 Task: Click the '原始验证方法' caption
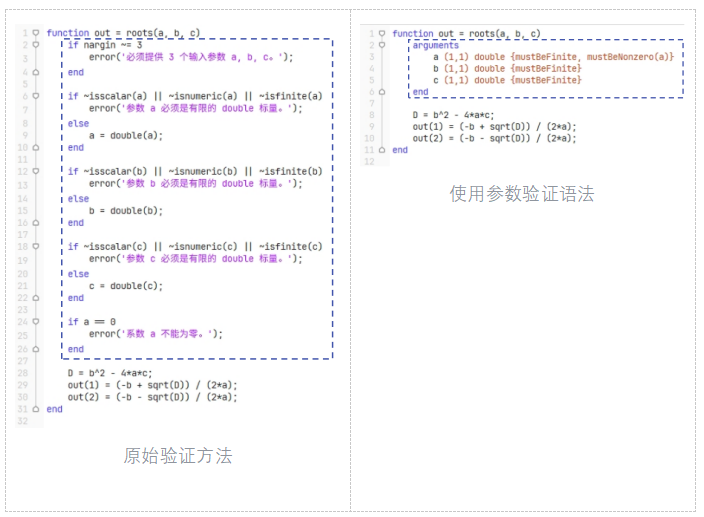177,456
